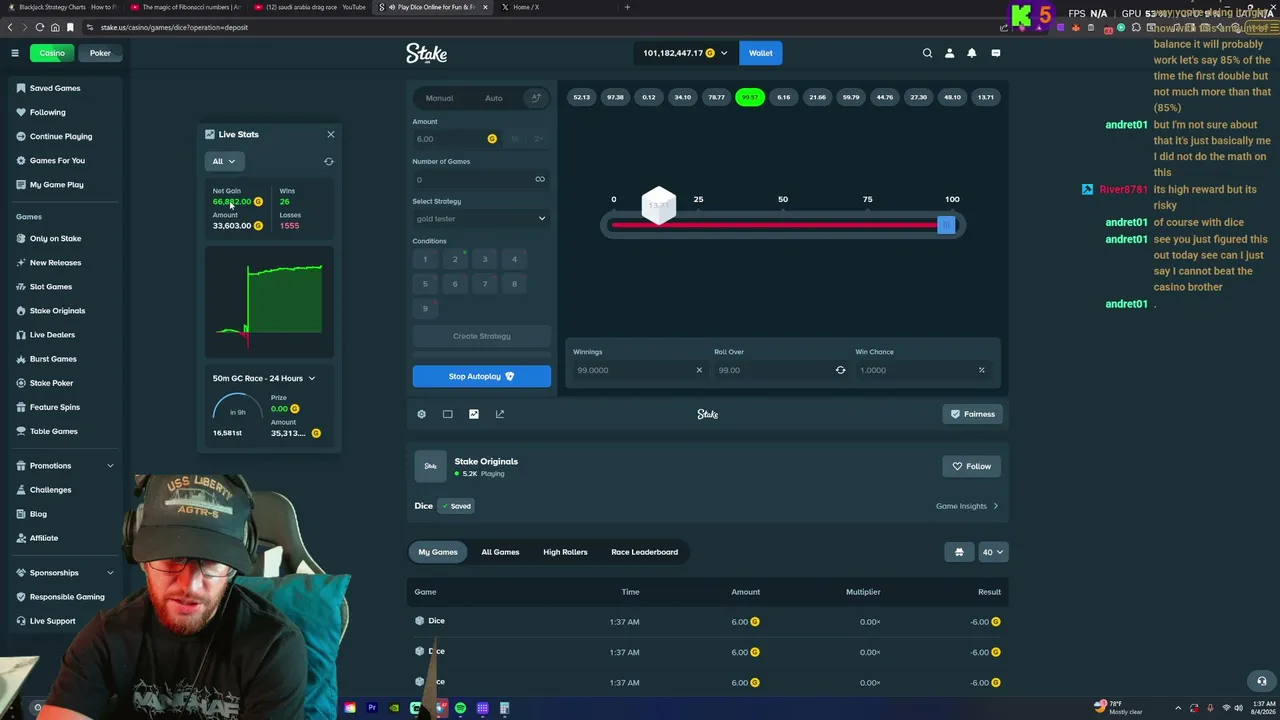This screenshot has width=1280, height=720.
Task: Open the chat bubble icon in header
Action: click(x=995, y=53)
